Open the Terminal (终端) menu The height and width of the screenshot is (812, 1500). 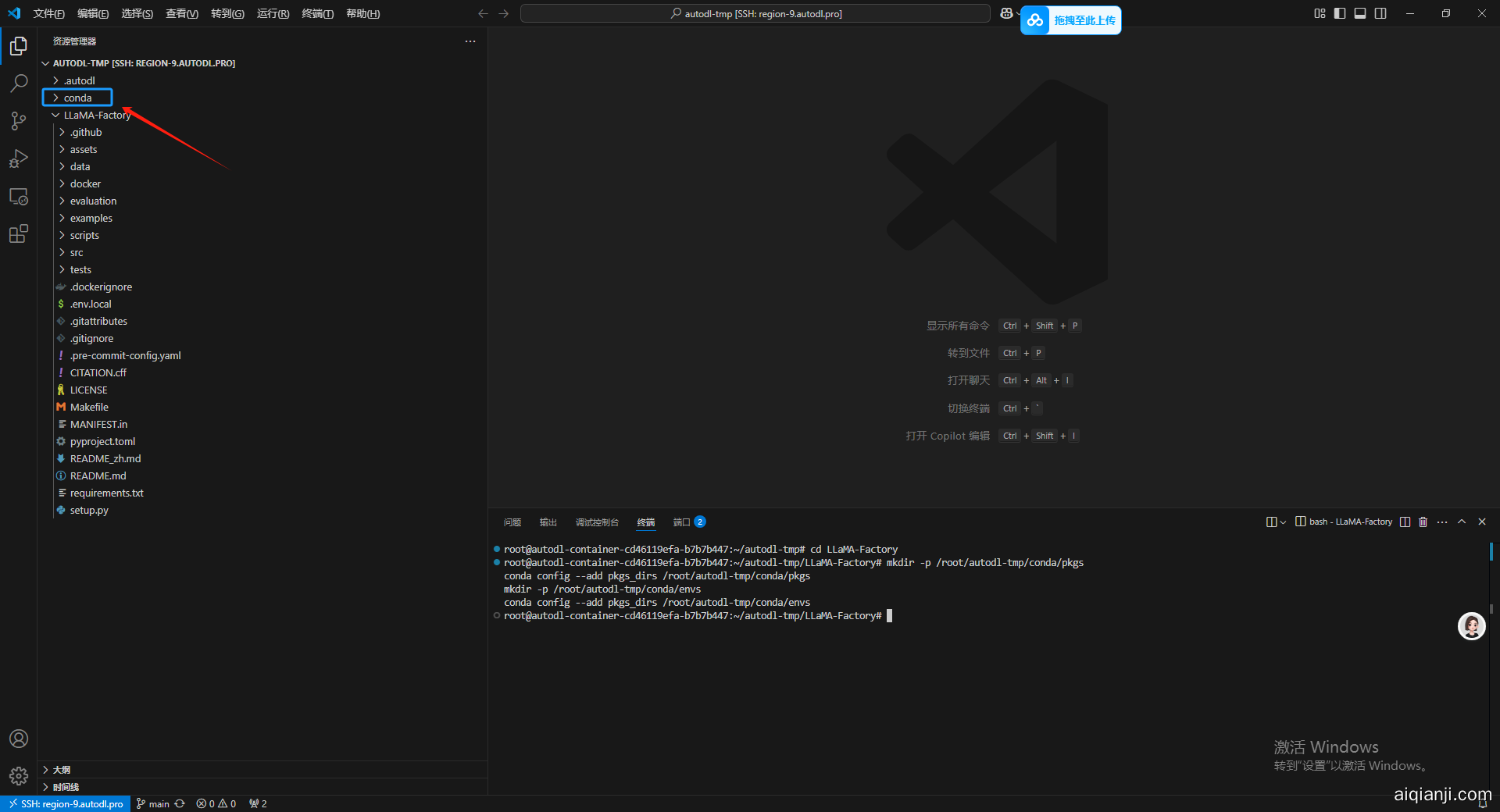pos(317,13)
